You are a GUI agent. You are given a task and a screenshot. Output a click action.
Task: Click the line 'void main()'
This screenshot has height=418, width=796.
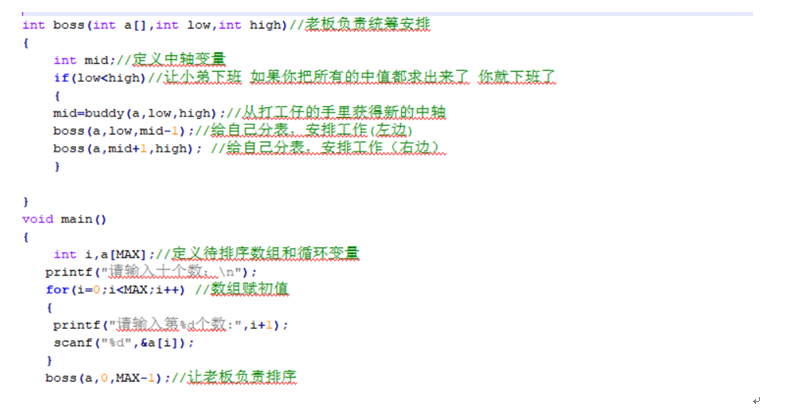64,219
